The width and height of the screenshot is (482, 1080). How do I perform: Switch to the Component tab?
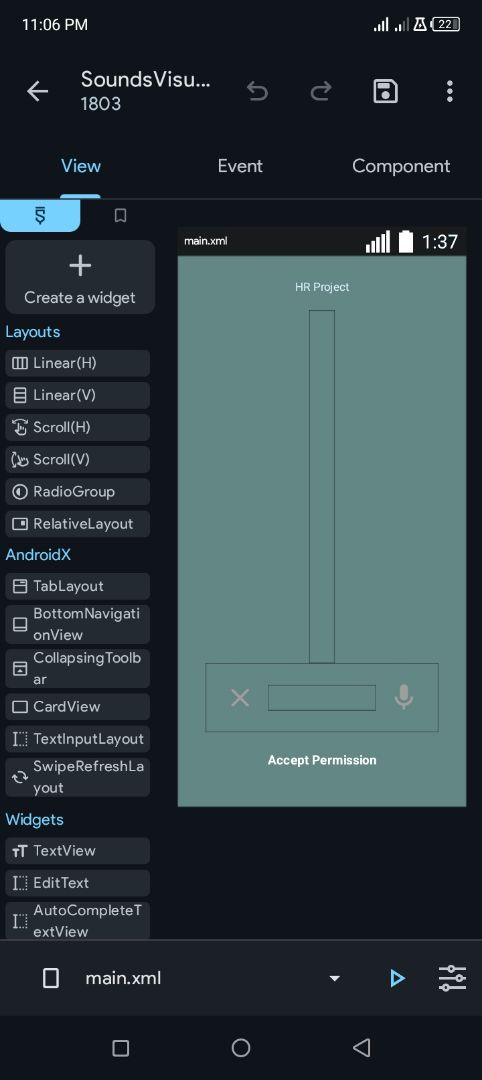(401, 166)
